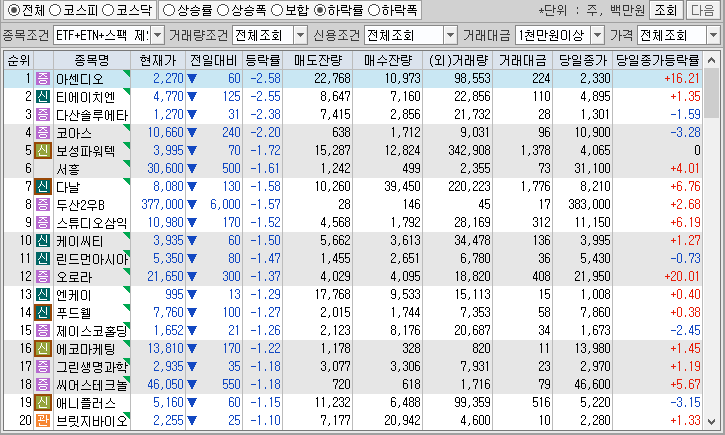Click the table scroll up arrow
725x435 pixels.
712,60
